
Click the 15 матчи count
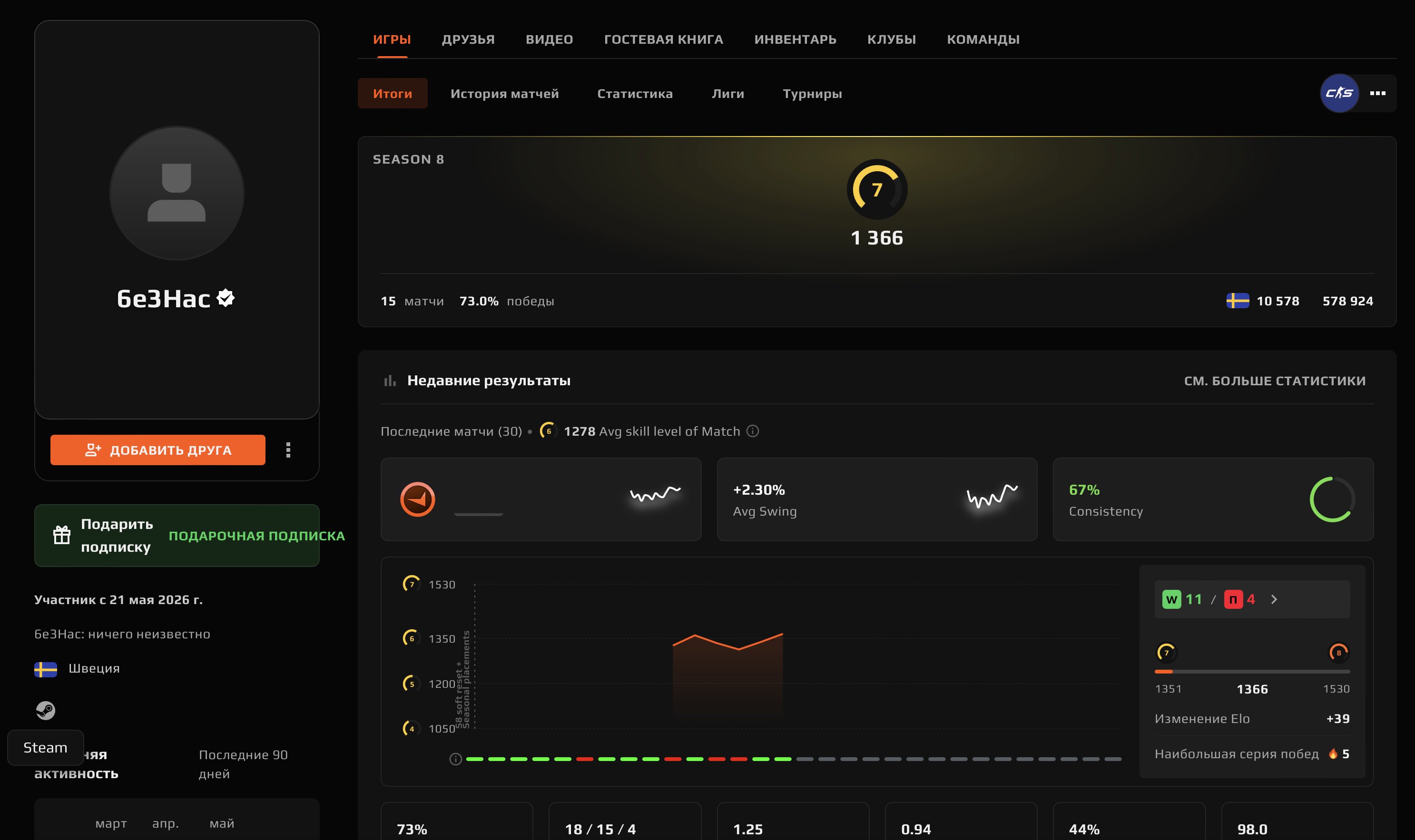click(412, 301)
